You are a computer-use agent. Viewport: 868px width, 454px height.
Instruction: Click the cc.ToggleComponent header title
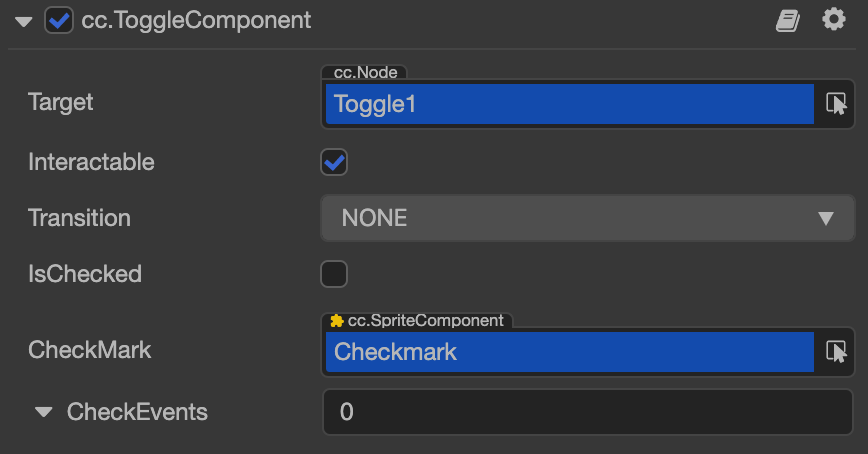pos(196,20)
